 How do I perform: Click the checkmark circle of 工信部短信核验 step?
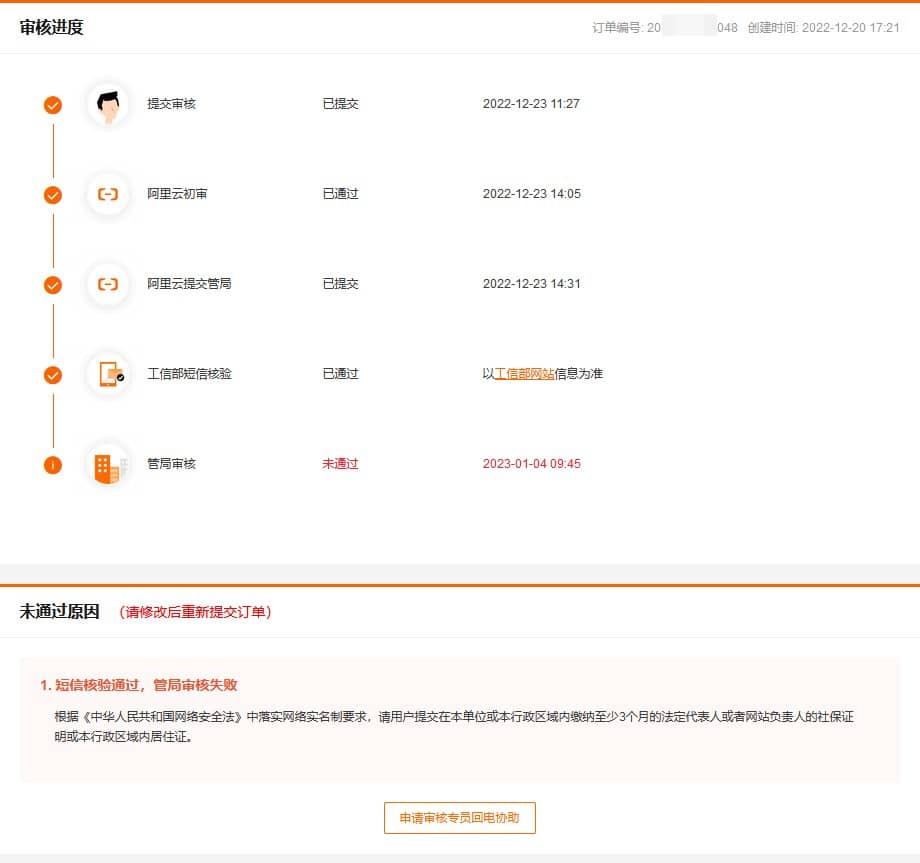tap(53, 375)
